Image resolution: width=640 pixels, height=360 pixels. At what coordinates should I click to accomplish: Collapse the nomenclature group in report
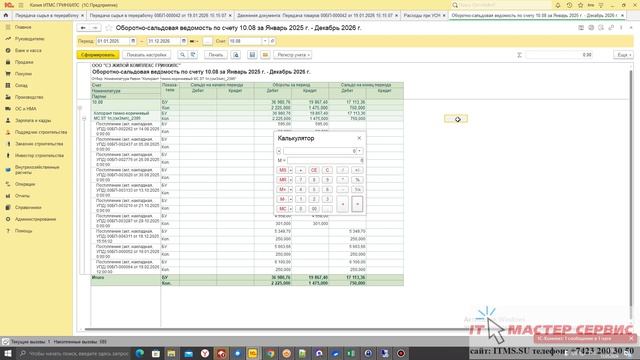click(x=84, y=118)
